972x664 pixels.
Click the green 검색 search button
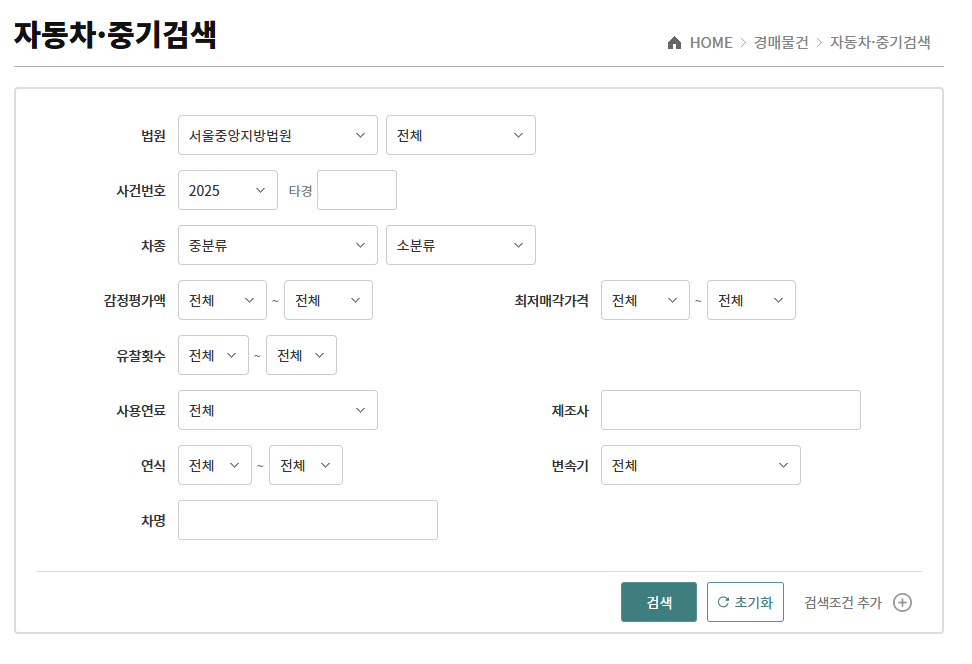click(659, 602)
